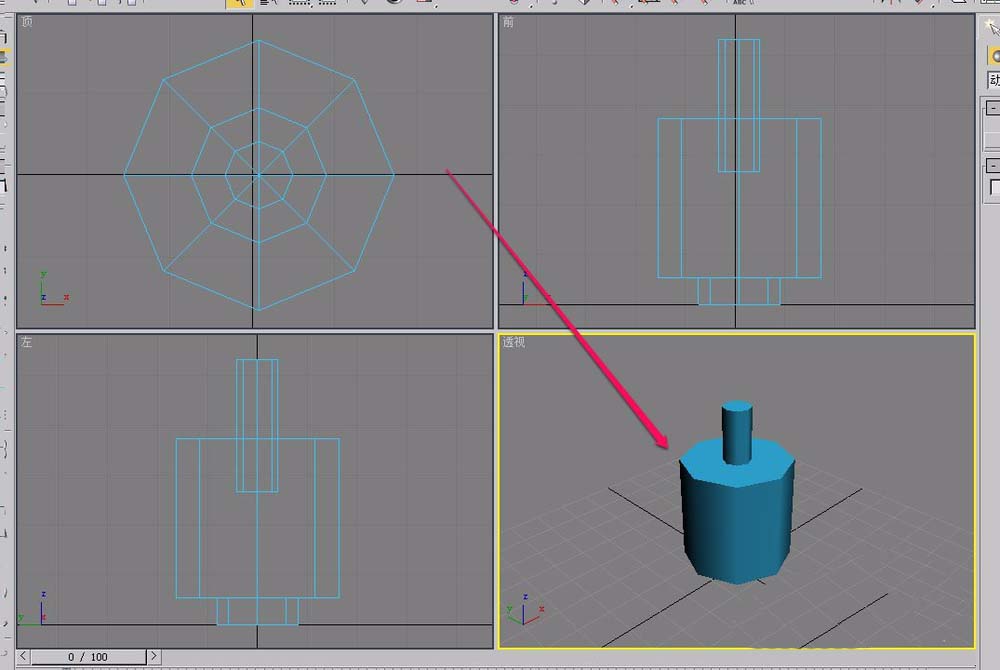The height and width of the screenshot is (670, 1000).
Task: Collapse the second rollout with the minus button
Action: coord(992,165)
